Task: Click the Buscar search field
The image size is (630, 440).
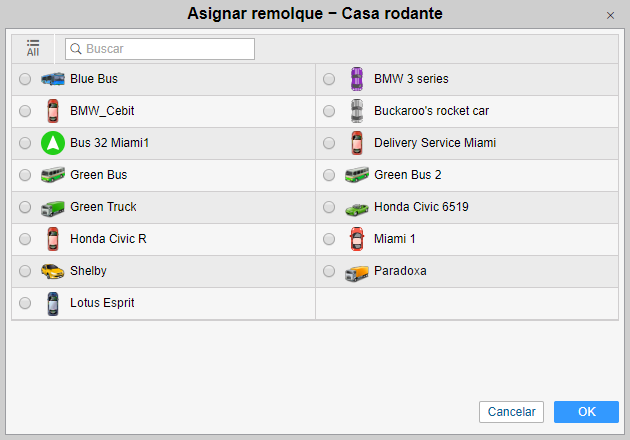Action: [x=160, y=48]
